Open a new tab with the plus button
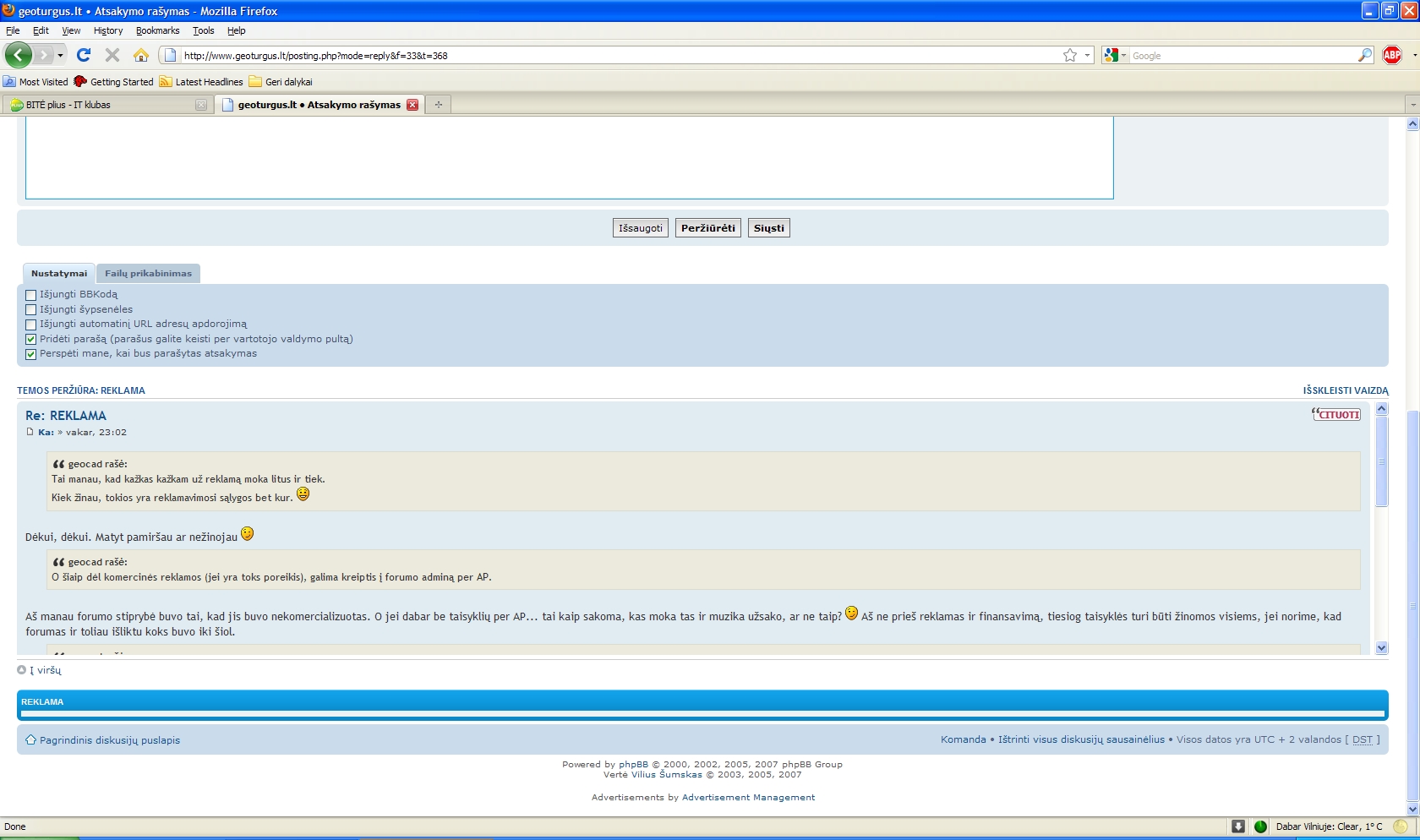Image resolution: width=1420 pixels, height=840 pixels. (438, 105)
